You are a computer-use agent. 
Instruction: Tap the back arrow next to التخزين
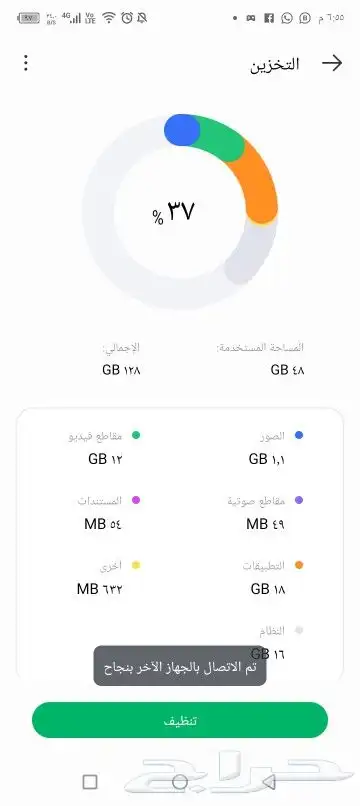tap(332, 63)
